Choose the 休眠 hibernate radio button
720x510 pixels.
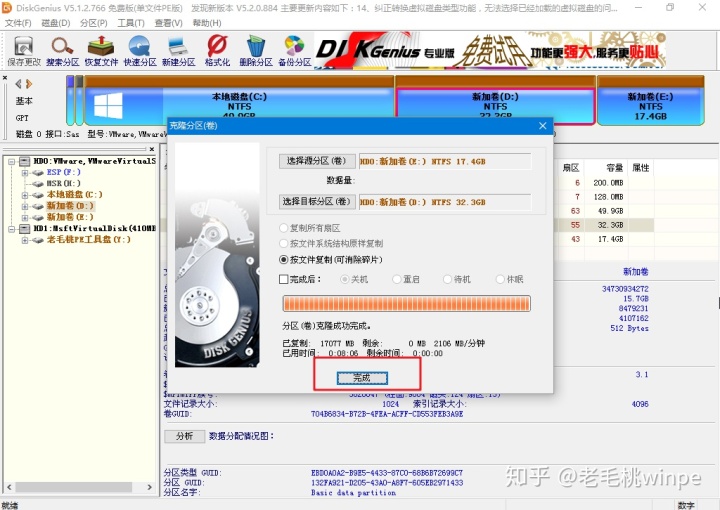tap(500, 279)
